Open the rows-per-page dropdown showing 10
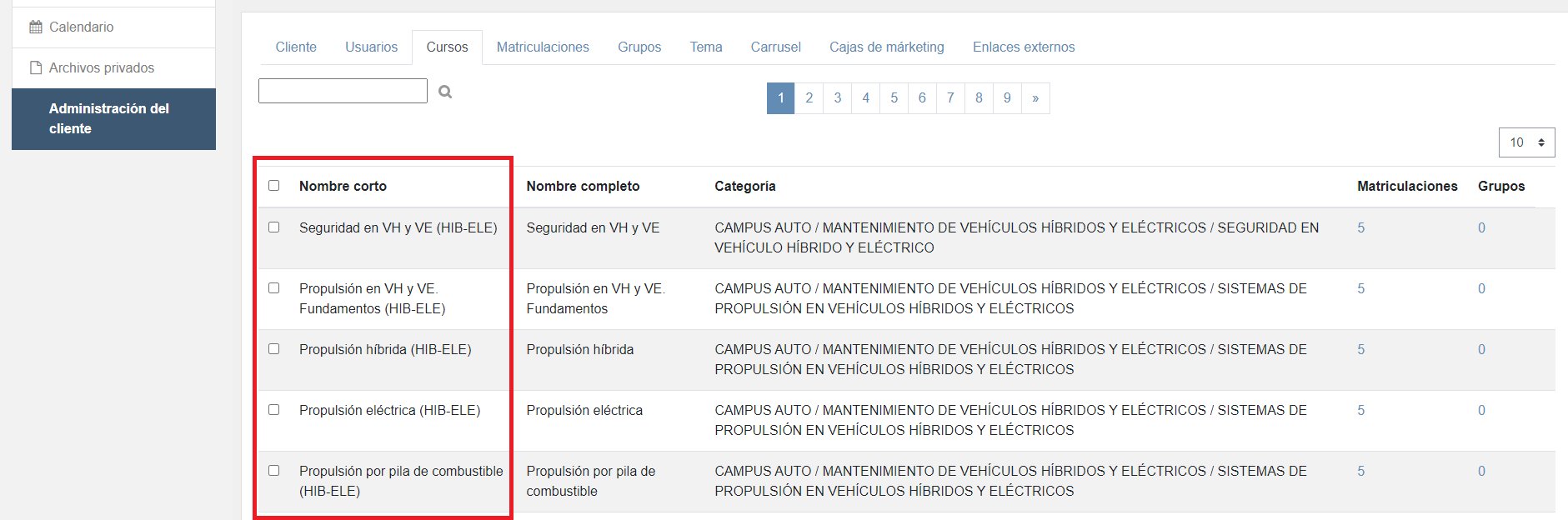This screenshot has height=520, width=1568. [x=1526, y=142]
